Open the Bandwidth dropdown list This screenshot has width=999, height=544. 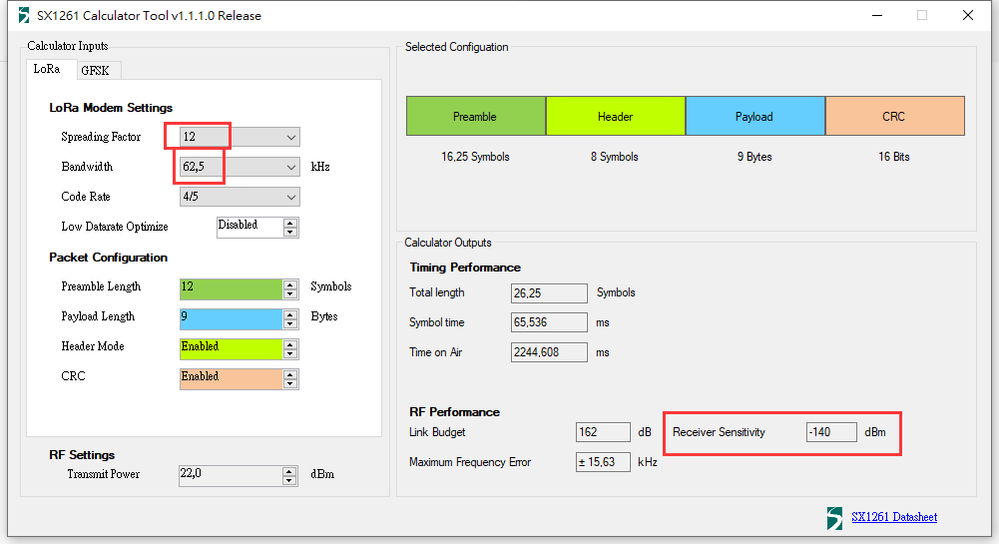291,167
